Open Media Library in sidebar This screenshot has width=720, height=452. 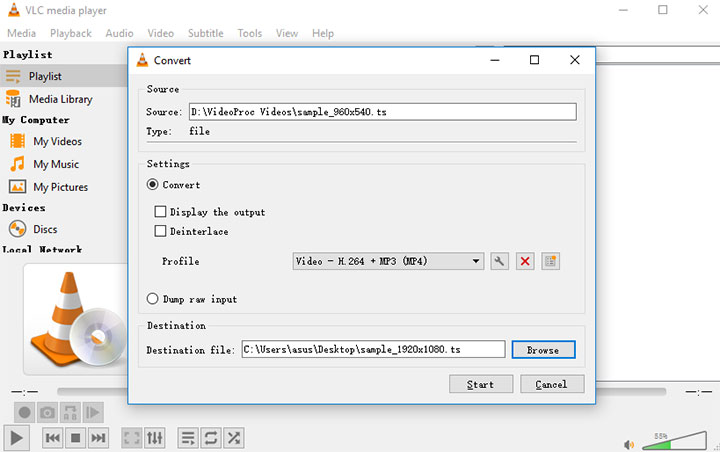(x=63, y=99)
